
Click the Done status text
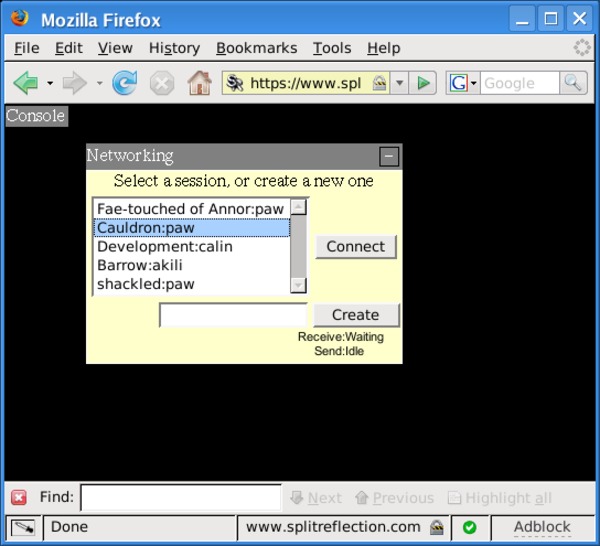coord(70,527)
